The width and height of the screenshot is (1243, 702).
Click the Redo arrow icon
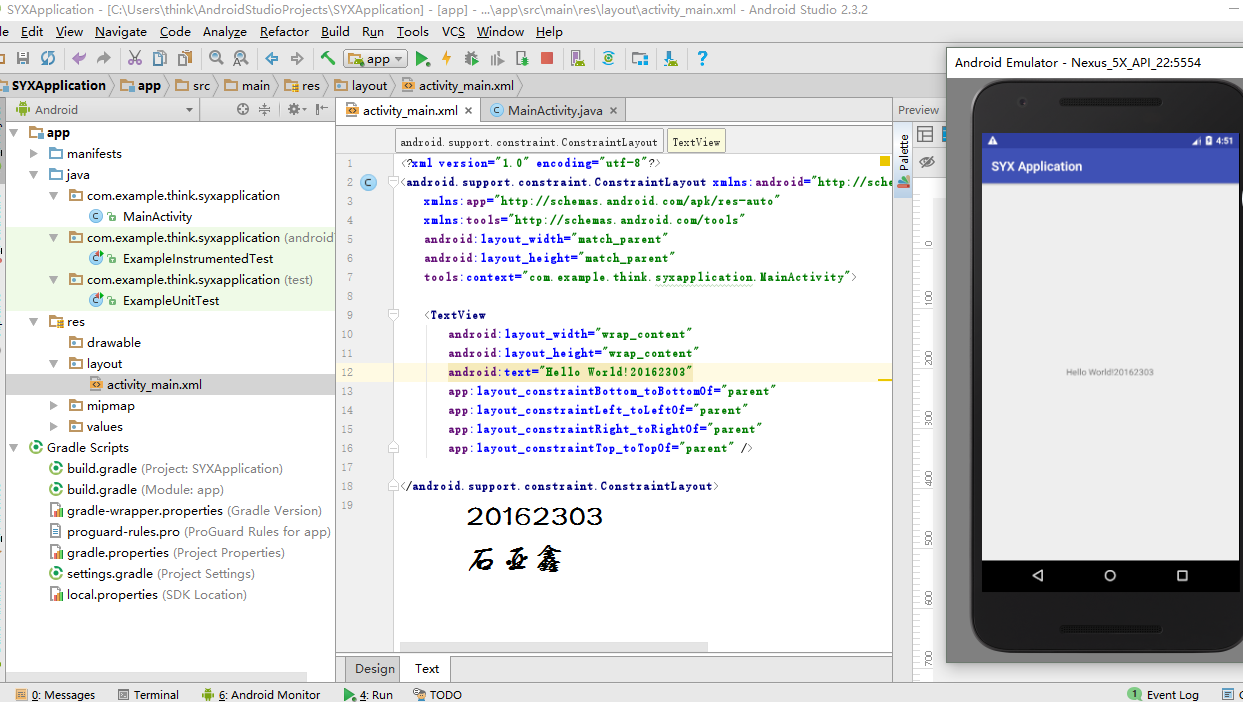[x=104, y=58]
